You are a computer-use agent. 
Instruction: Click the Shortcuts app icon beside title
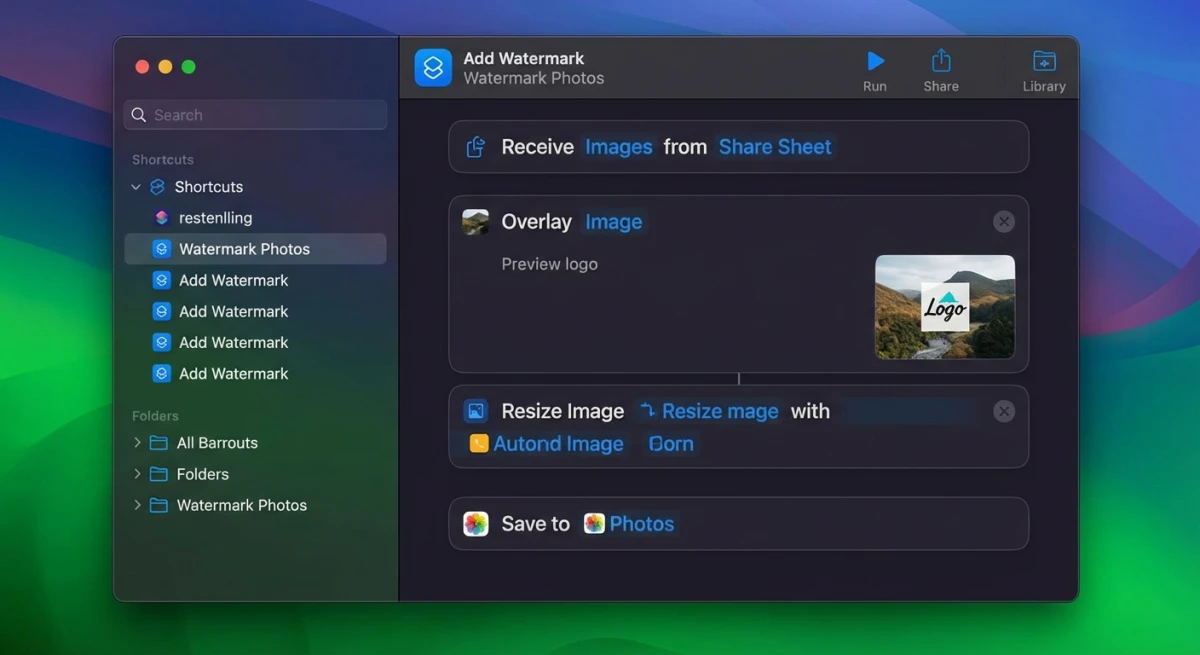coord(433,68)
